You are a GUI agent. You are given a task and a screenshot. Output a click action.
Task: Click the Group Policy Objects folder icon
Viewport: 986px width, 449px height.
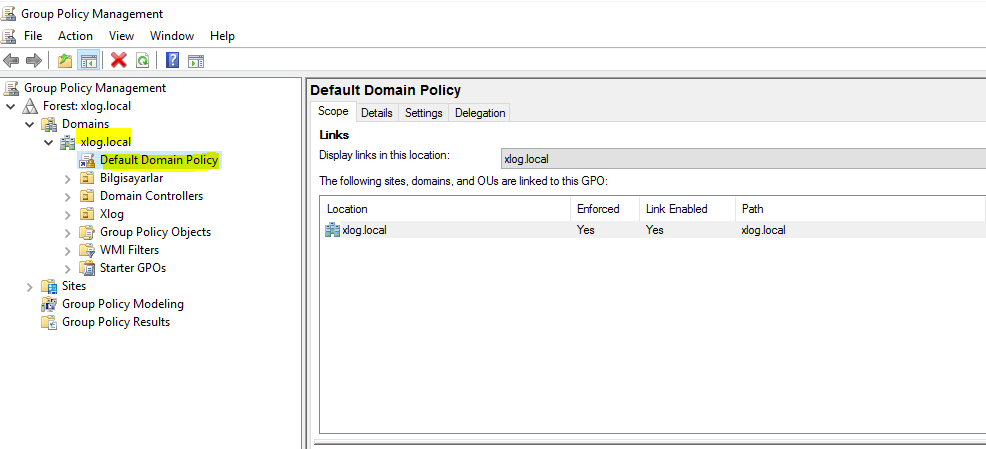pyautogui.click(x=87, y=232)
